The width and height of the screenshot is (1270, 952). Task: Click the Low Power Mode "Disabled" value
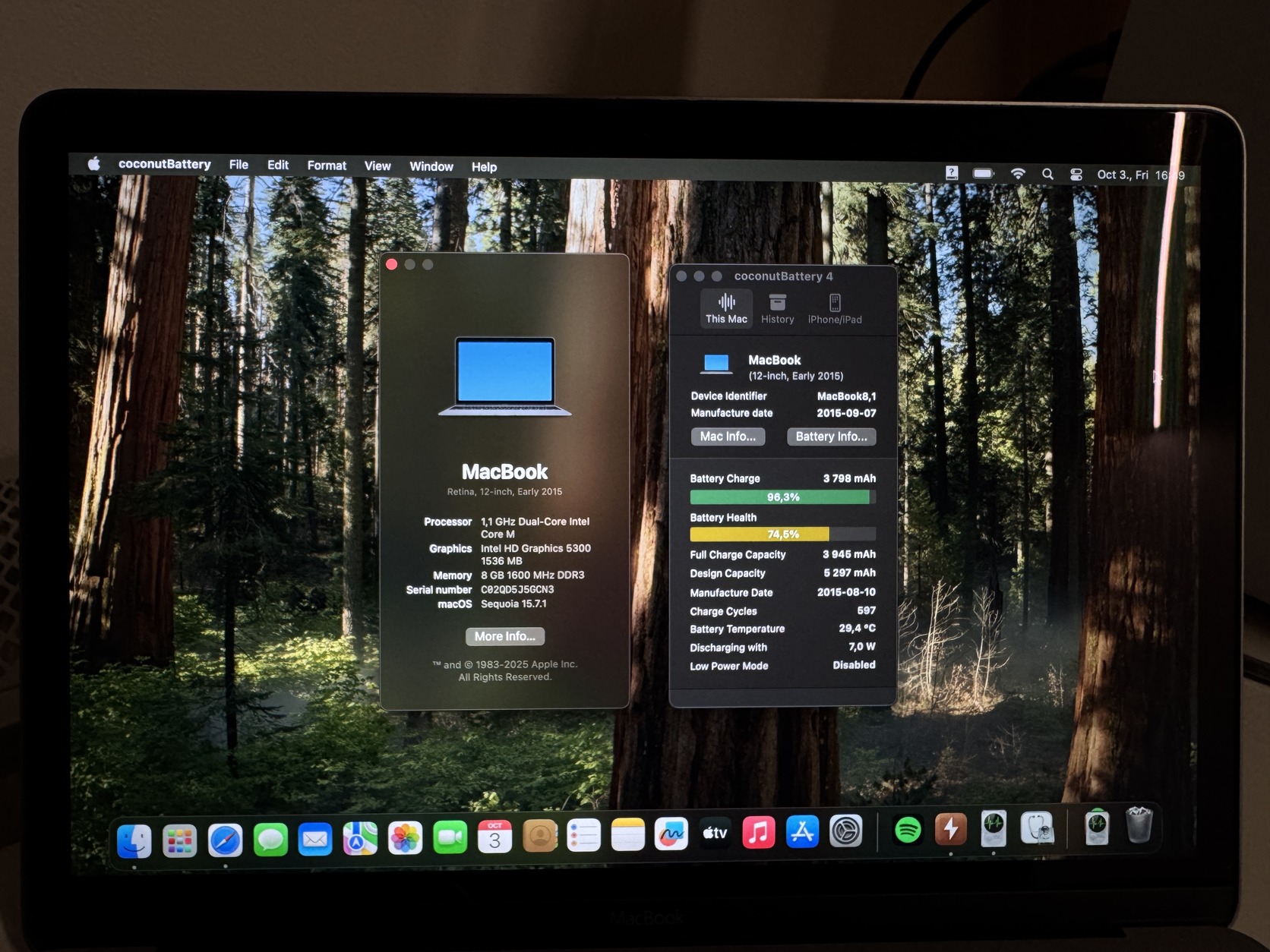click(x=854, y=665)
